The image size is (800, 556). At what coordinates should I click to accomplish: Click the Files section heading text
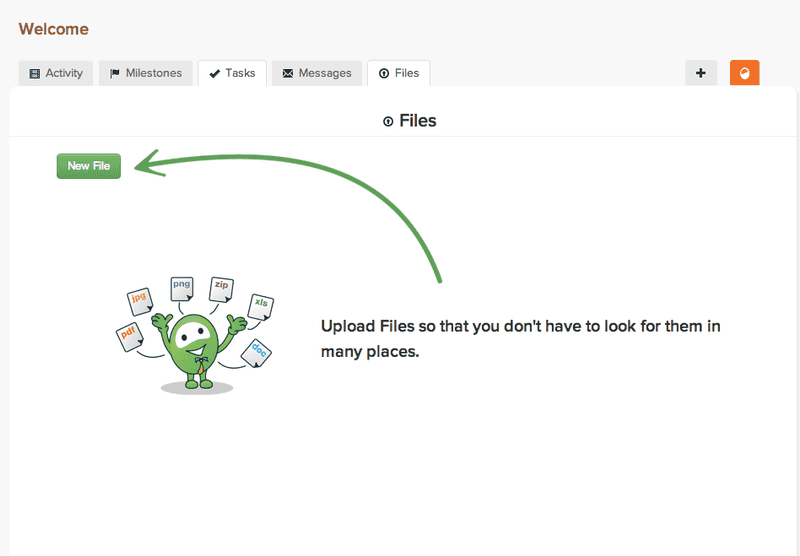[x=418, y=121]
